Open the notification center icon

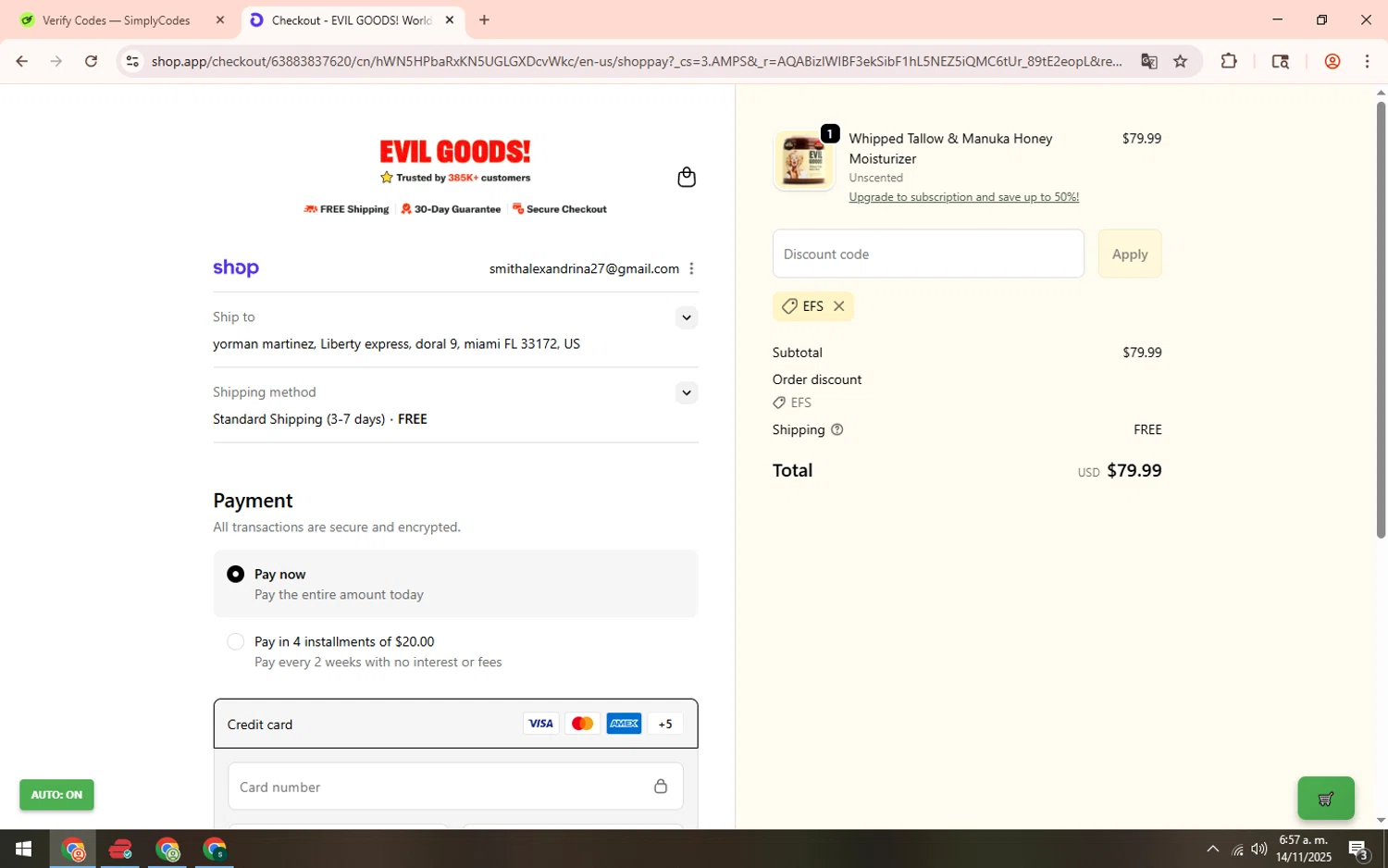(x=1358, y=849)
